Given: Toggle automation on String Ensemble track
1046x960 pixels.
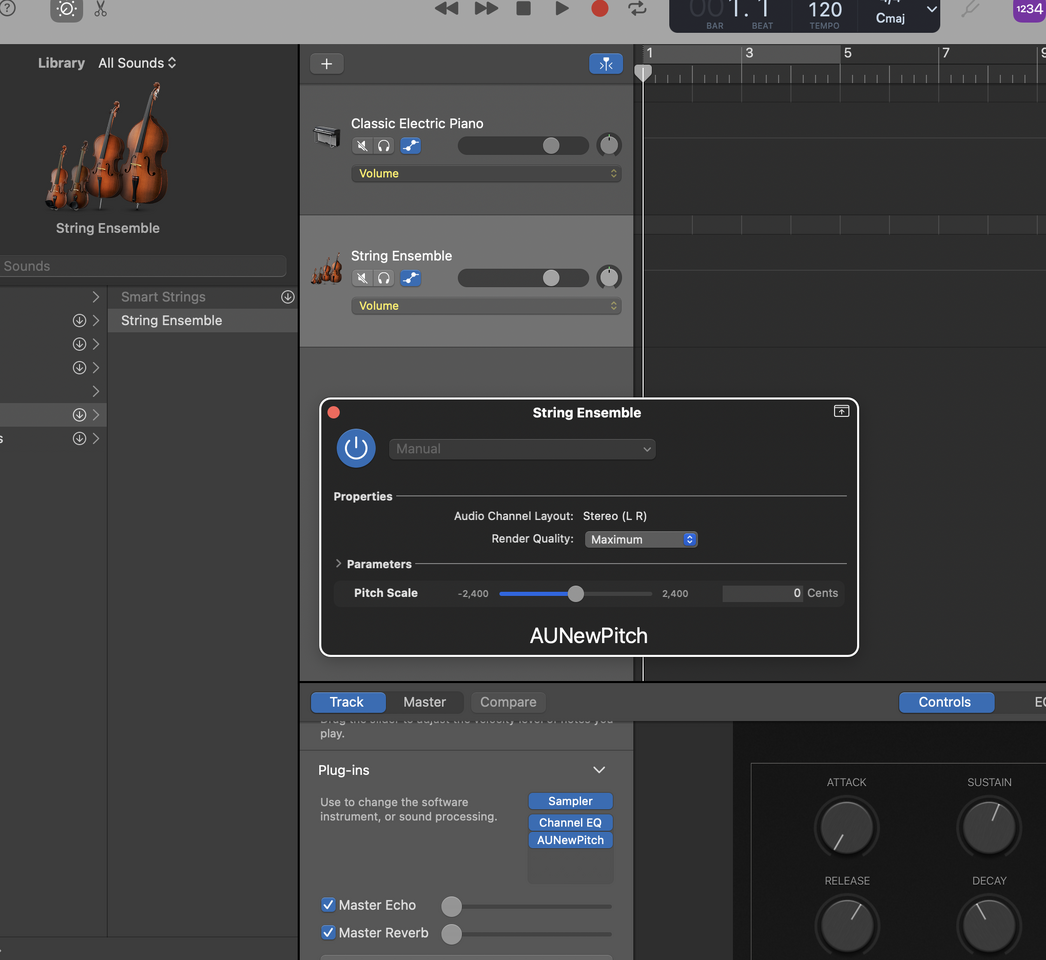Looking at the screenshot, I should [x=411, y=278].
